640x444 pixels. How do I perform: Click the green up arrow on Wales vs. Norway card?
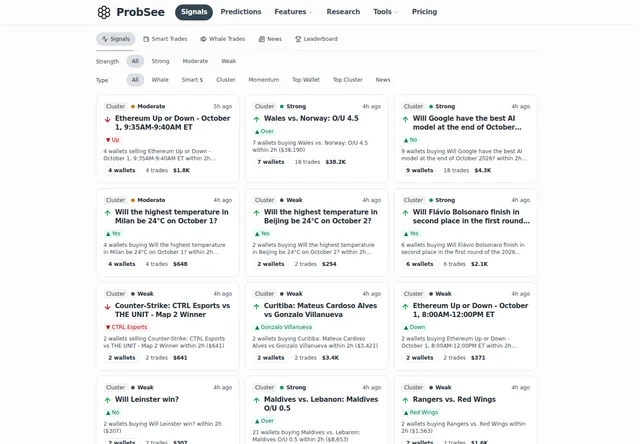click(x=256, y=120)
